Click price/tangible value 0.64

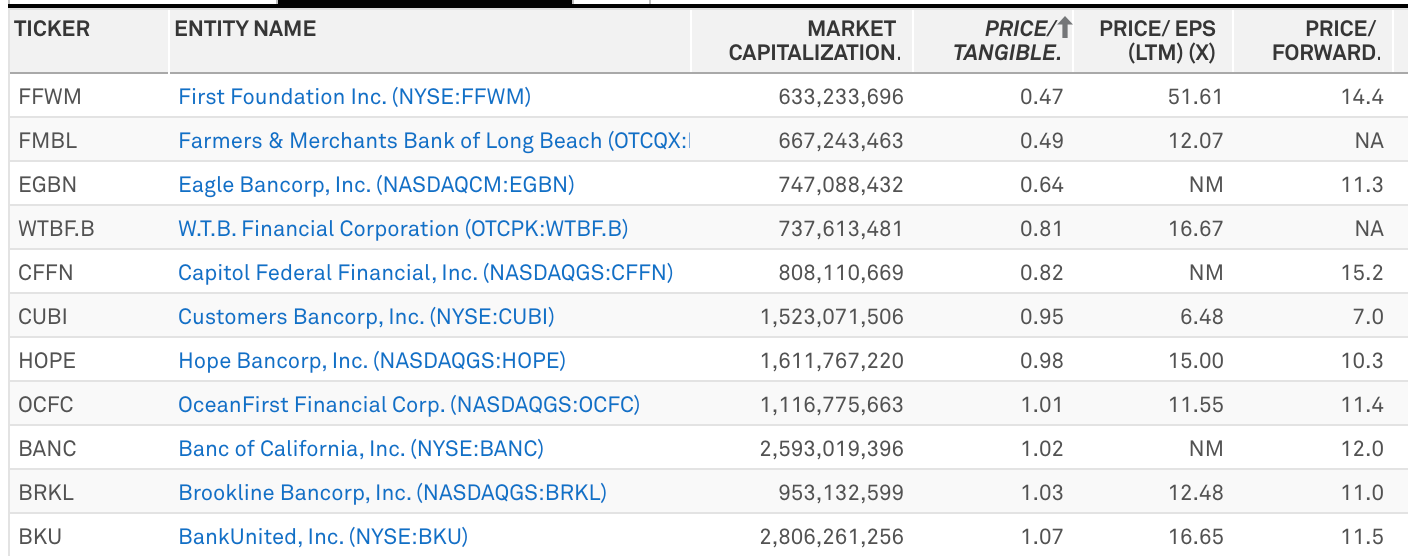point(1041,185)
